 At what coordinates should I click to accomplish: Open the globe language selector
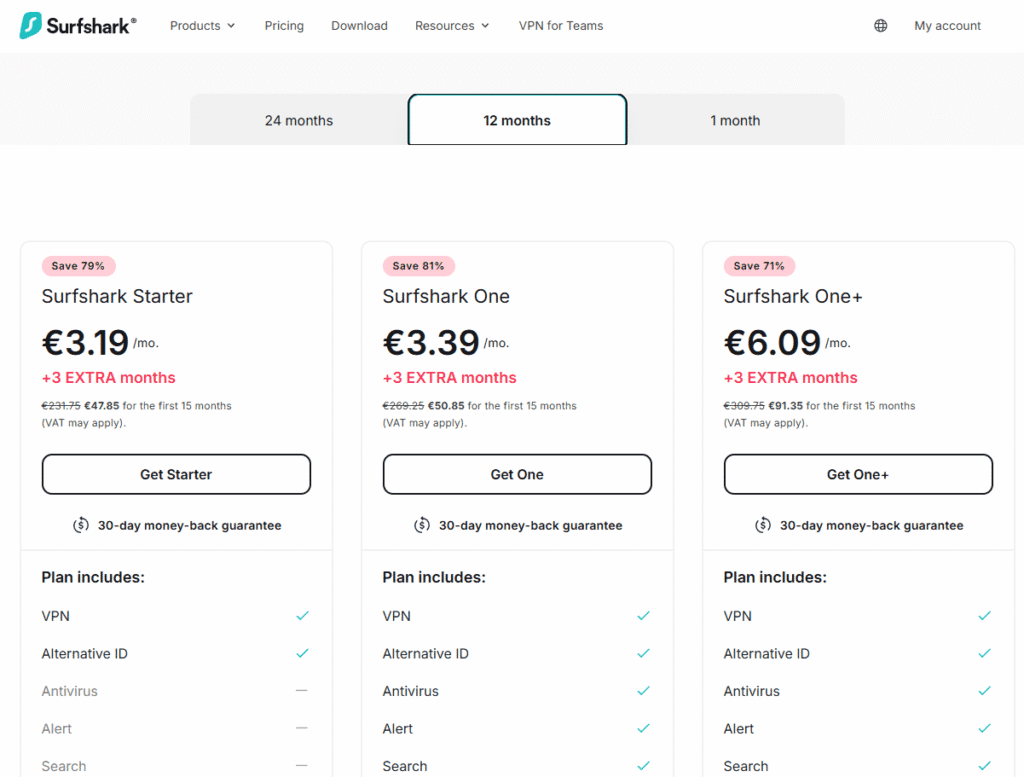(x=880, y=25)
